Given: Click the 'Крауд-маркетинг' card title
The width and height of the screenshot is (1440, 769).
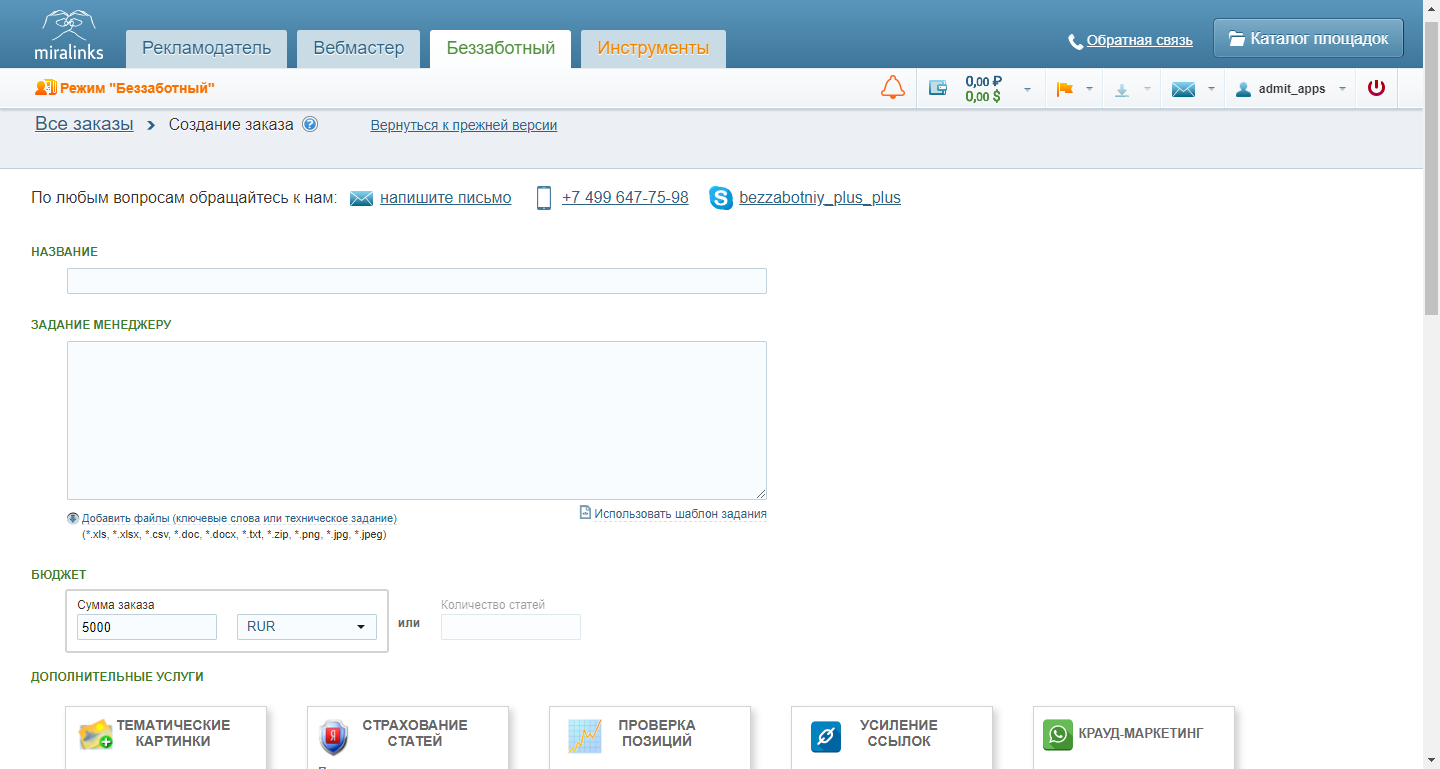Looking at the screenshot, I should click(1141, 733).
